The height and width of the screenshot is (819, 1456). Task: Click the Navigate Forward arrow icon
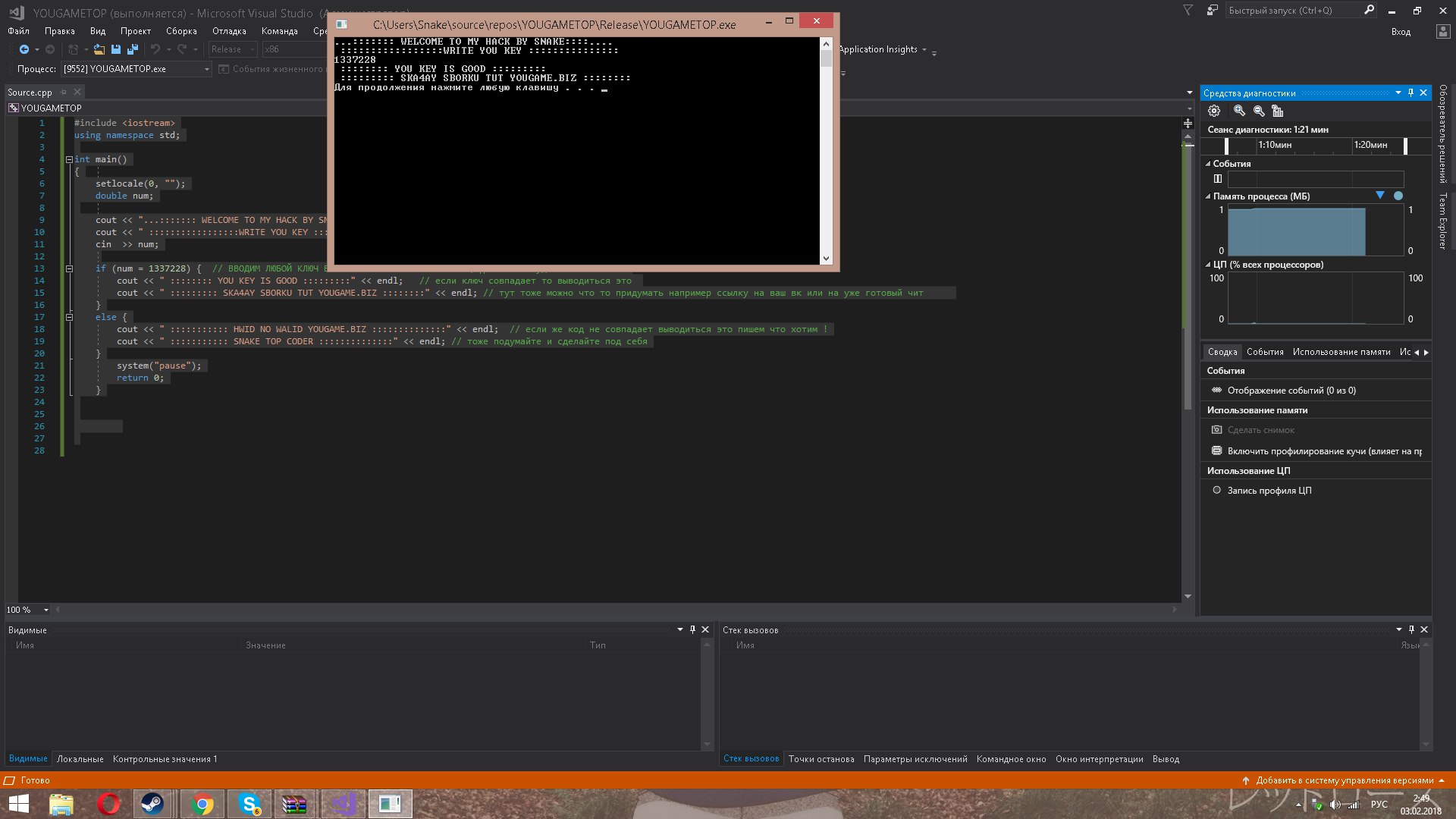tap(50, 49)
